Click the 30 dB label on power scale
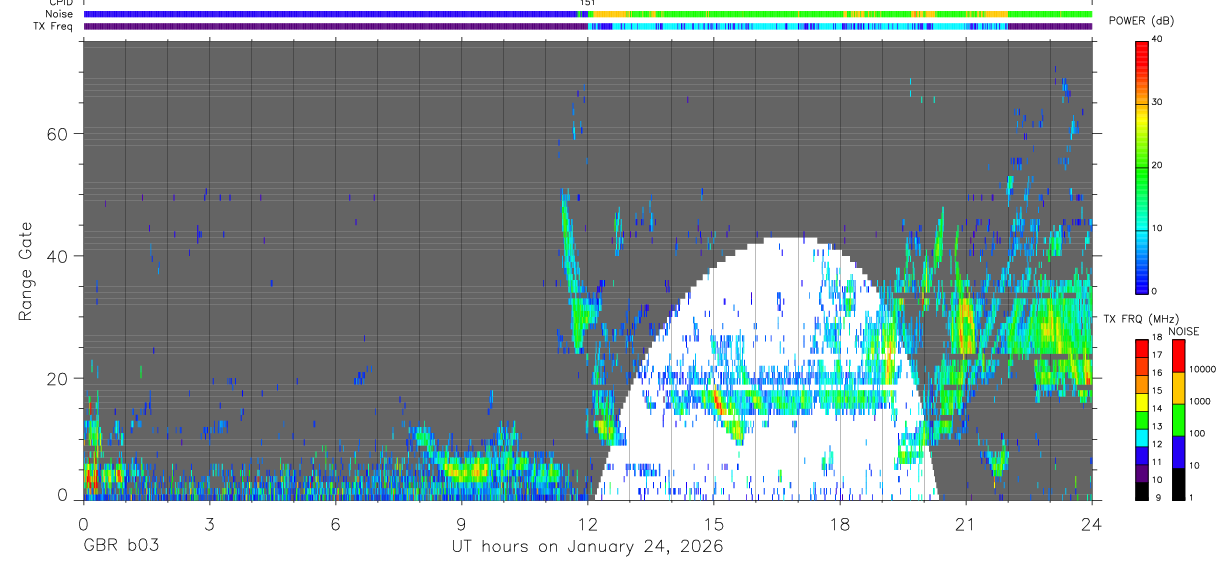The height and width of the screenshot is (567, 1228). pos(1158,102)
